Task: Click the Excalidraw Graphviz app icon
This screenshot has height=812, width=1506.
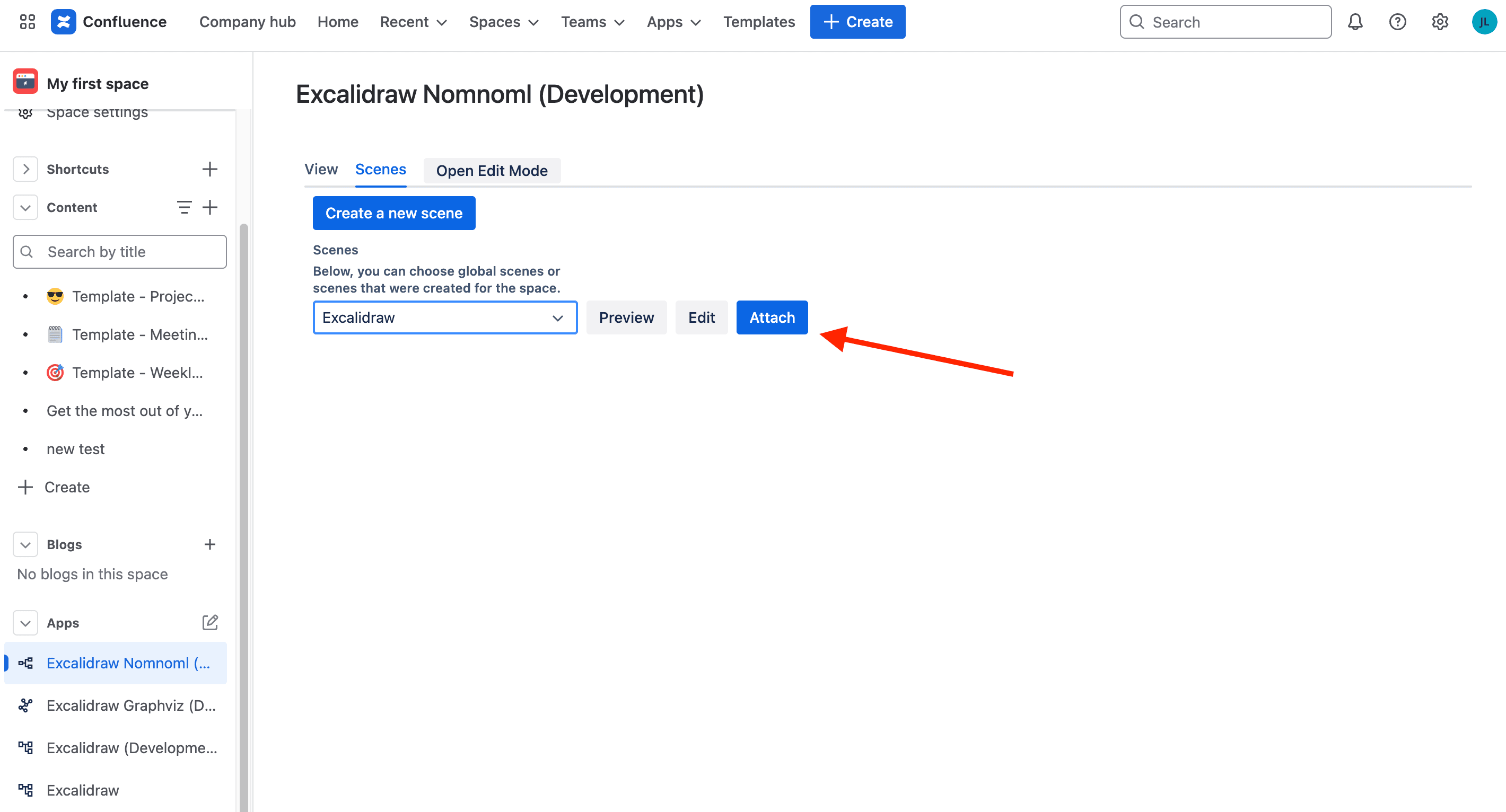Action: pos(26,705)
